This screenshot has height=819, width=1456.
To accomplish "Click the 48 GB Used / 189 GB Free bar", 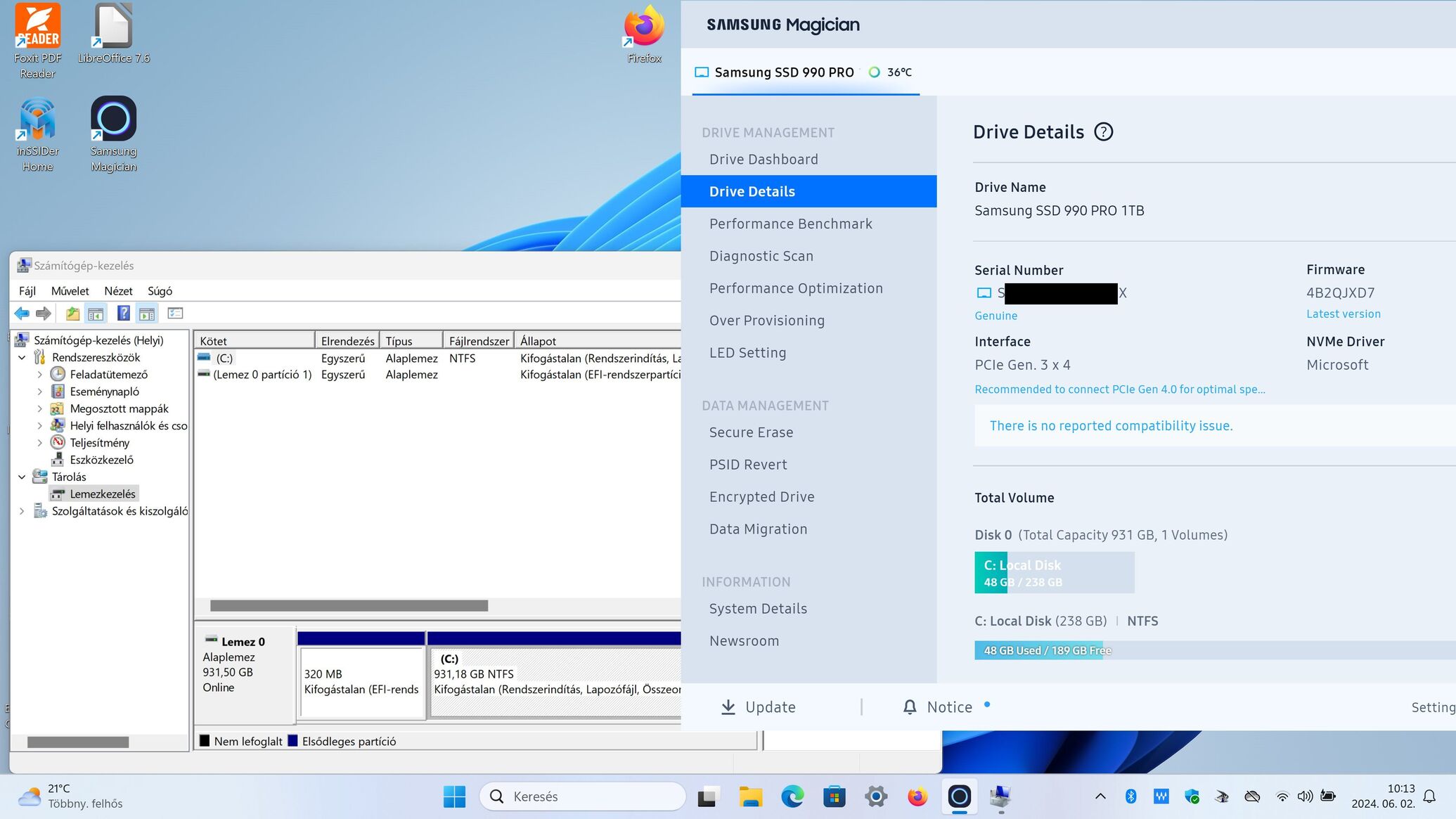I will (x=1215, y=650).
